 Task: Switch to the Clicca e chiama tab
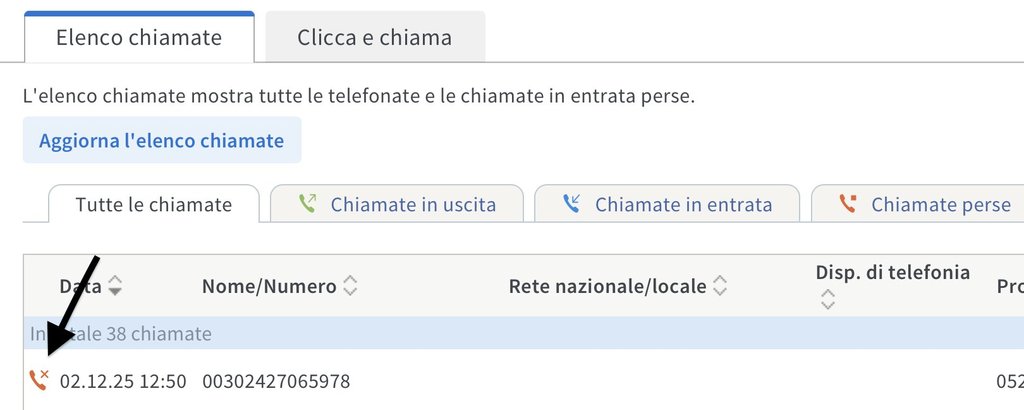coord(374,38)
